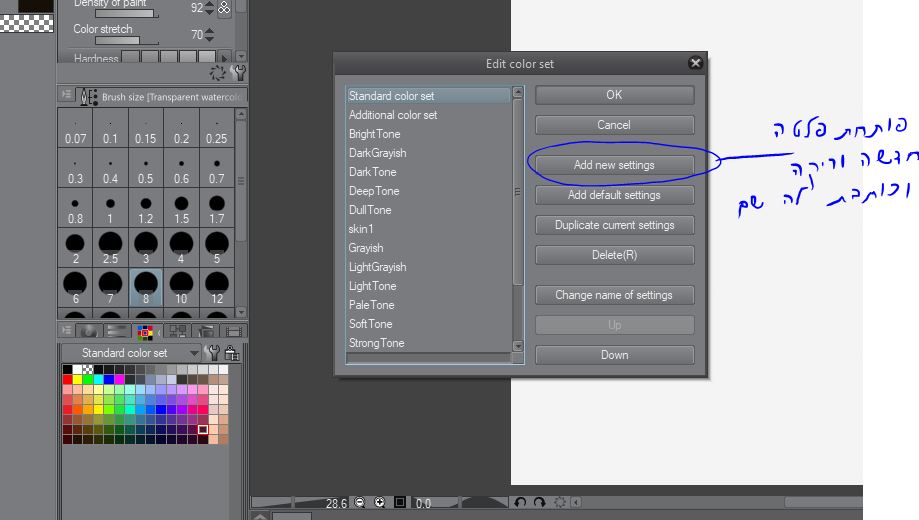919x520 pixels.
Task: Select SoftTone in the list
Action: tap(428, 324)
